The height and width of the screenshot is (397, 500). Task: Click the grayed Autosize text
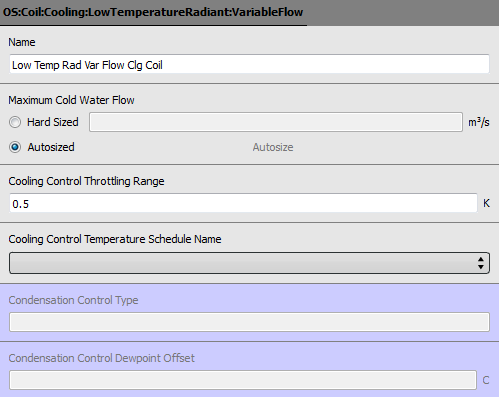pos(273,147)
